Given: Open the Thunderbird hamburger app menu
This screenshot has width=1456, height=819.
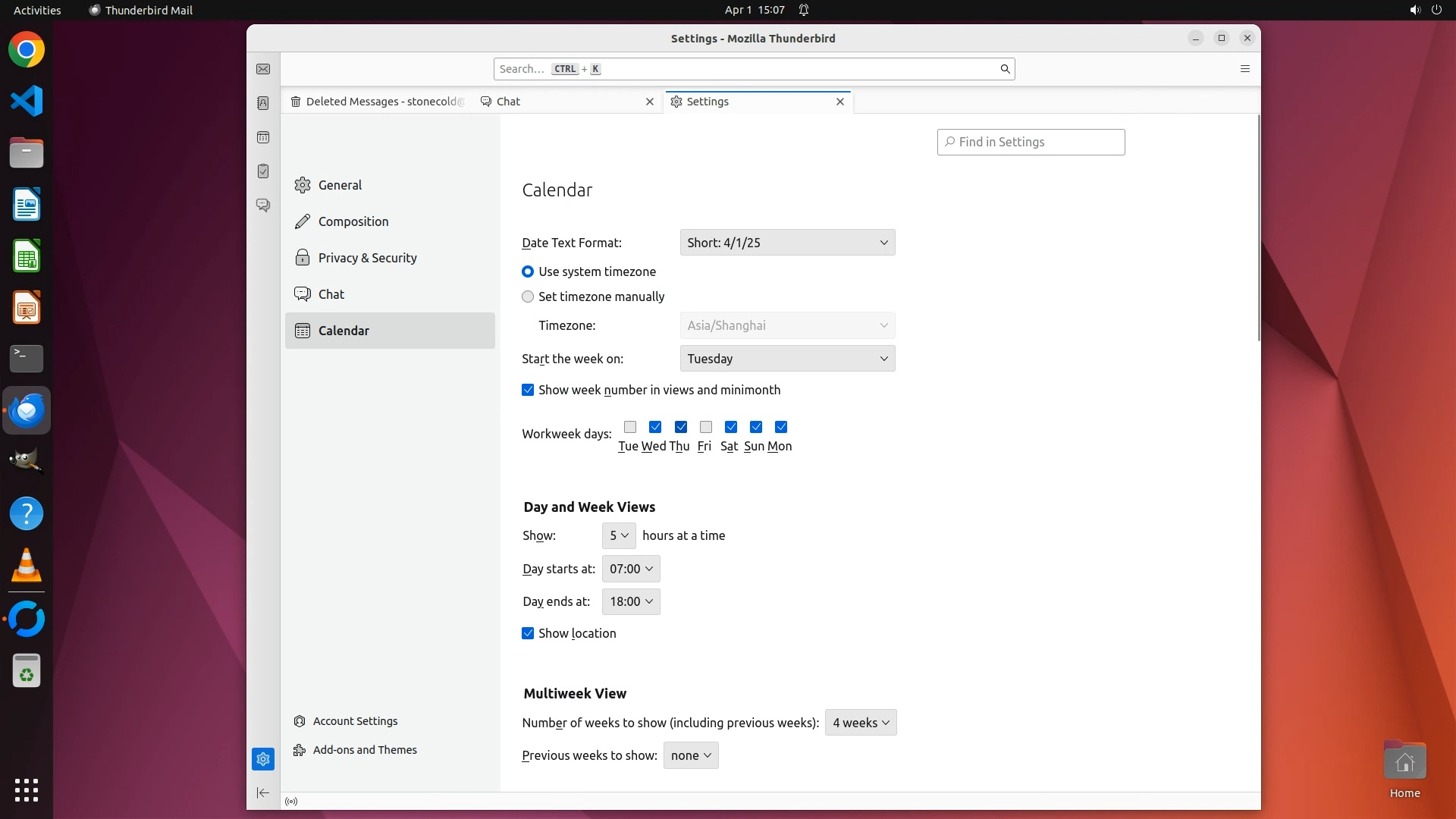Looking at the screenshot, I should click(1244, 69).
